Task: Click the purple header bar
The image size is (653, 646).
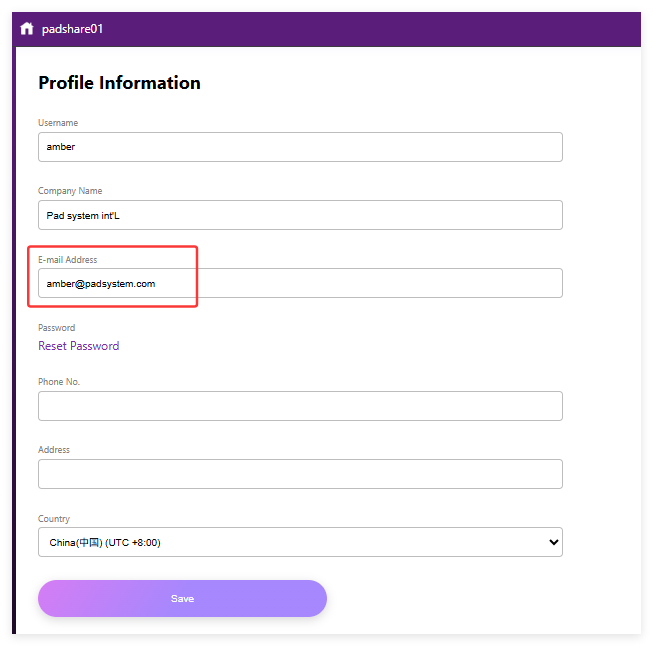Action: (x=350, y=29)
